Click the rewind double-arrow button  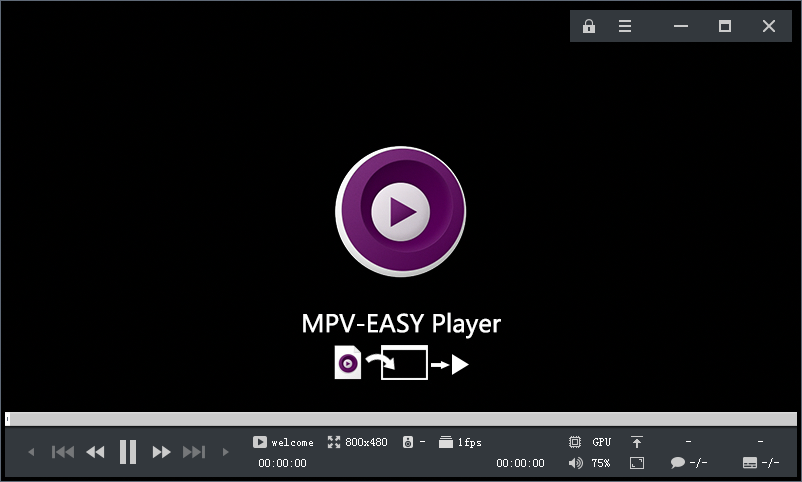pos(95,452)
